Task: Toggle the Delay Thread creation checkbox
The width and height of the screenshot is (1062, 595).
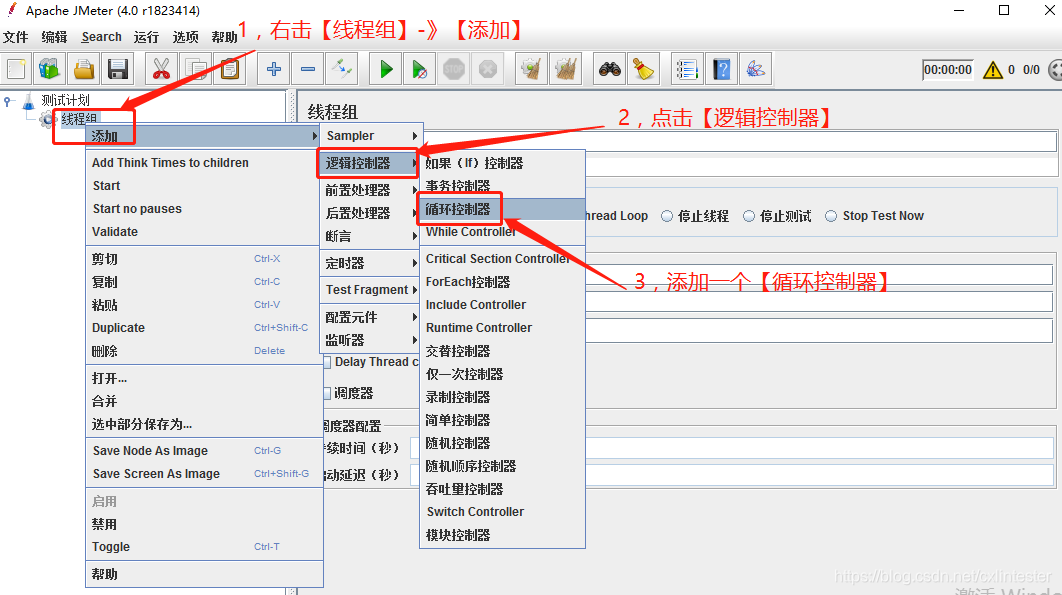Action: pyautogui.click(x=328, y=363)
